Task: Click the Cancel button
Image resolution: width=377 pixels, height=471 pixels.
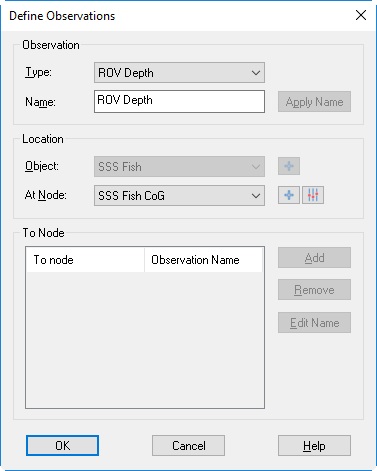Action: (188, 445)
